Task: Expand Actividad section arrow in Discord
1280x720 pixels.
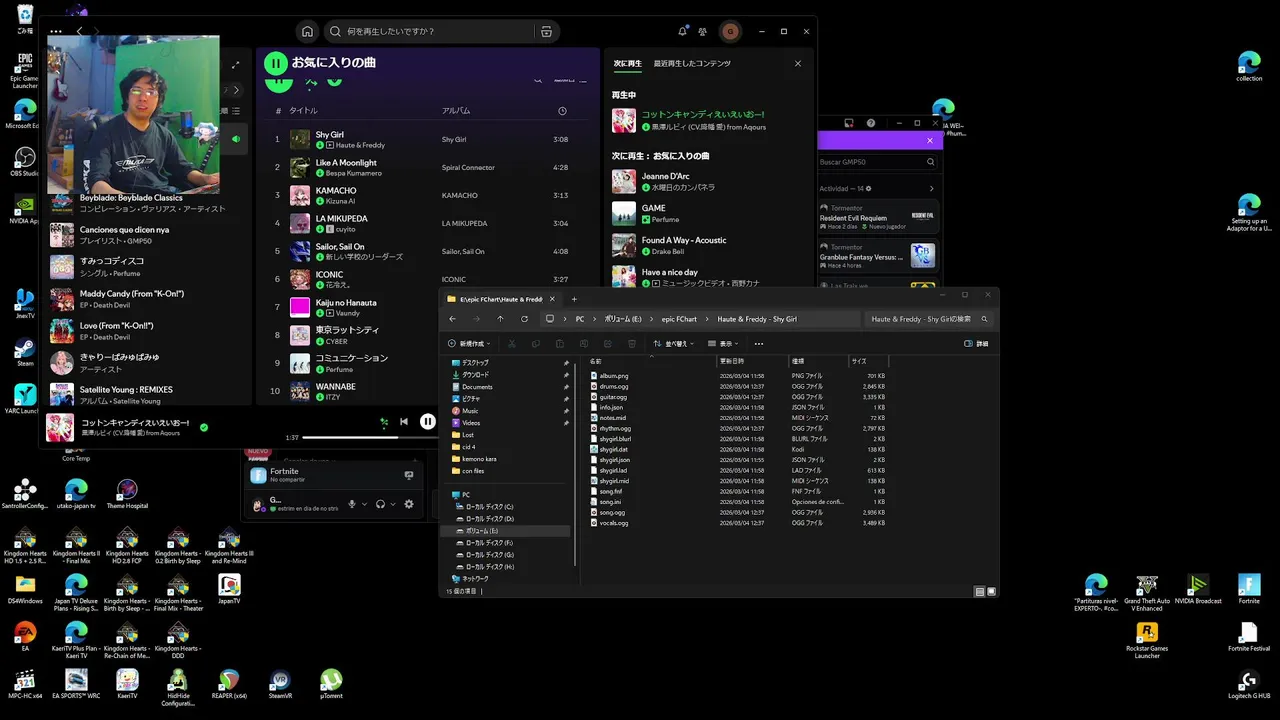Action: [931, 188]
